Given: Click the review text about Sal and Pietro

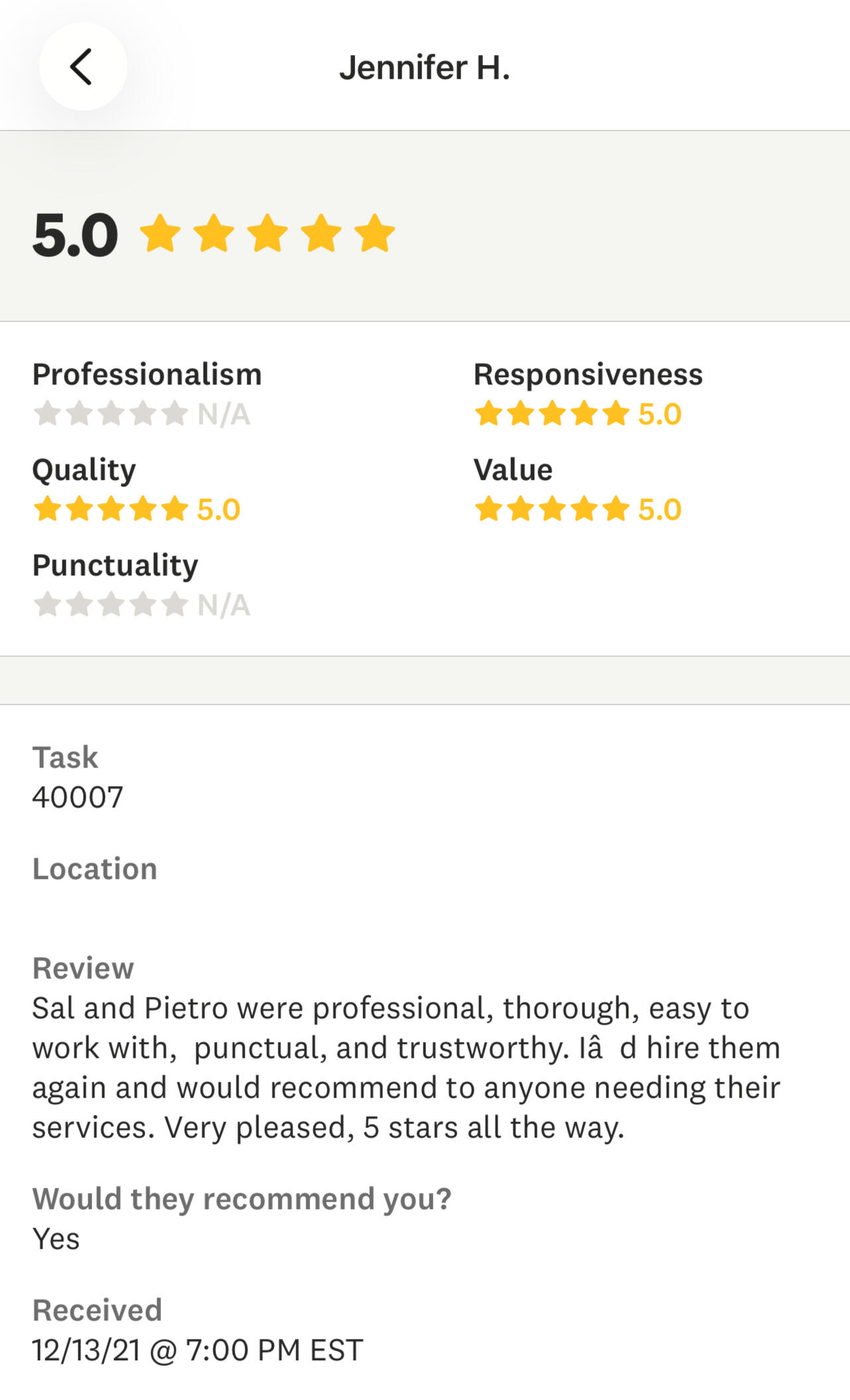Looking at the screenshot, I should click(x=406, y=1067).
